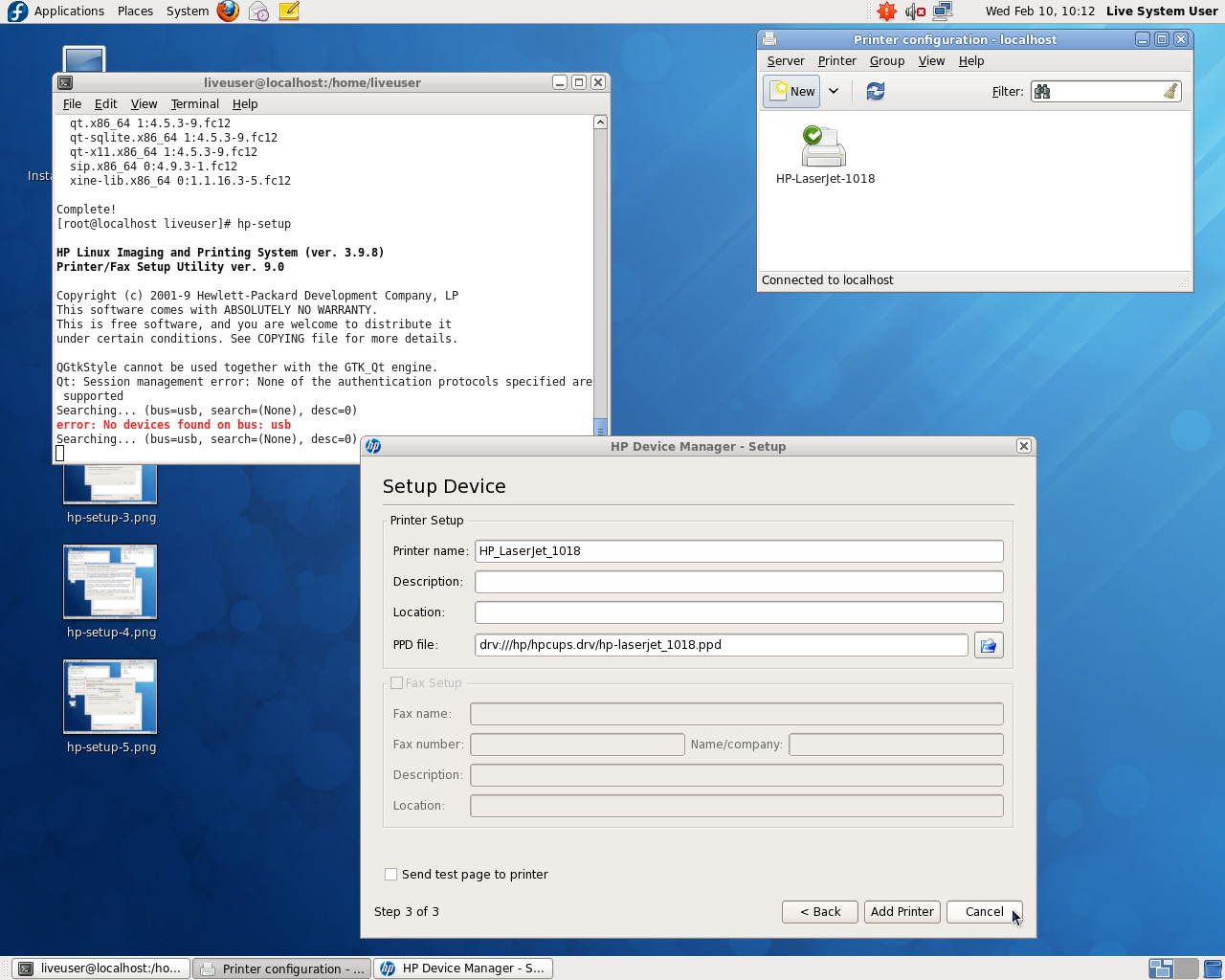Click the refresh icon in Printer configuration
The height and width of the screenshot is (980, 1225).
point(875,91)
